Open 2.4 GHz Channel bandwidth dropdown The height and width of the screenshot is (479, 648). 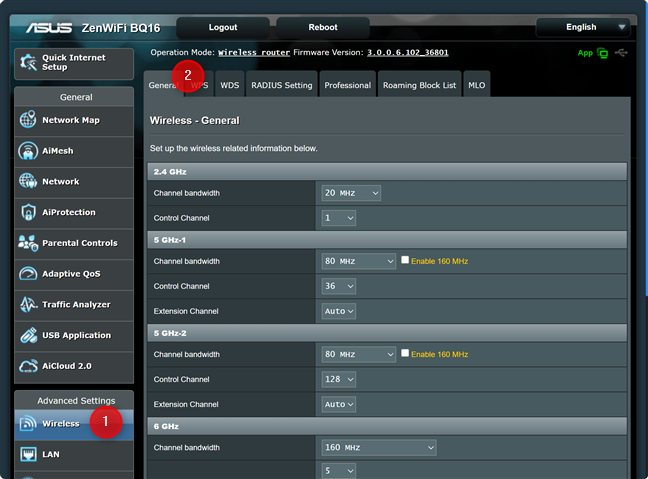[351, 193]
